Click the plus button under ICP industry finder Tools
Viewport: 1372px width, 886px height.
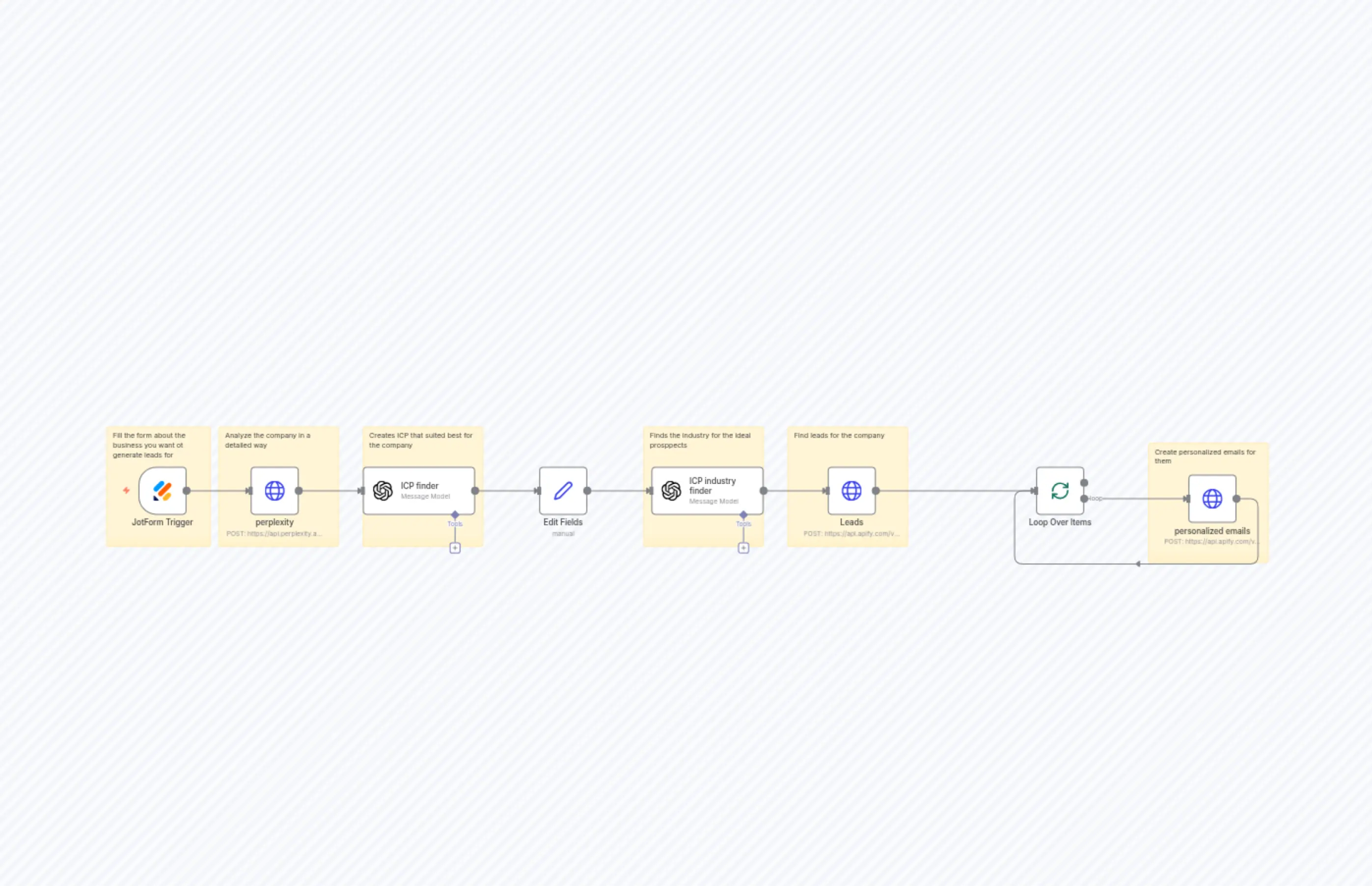click(743, 548)
